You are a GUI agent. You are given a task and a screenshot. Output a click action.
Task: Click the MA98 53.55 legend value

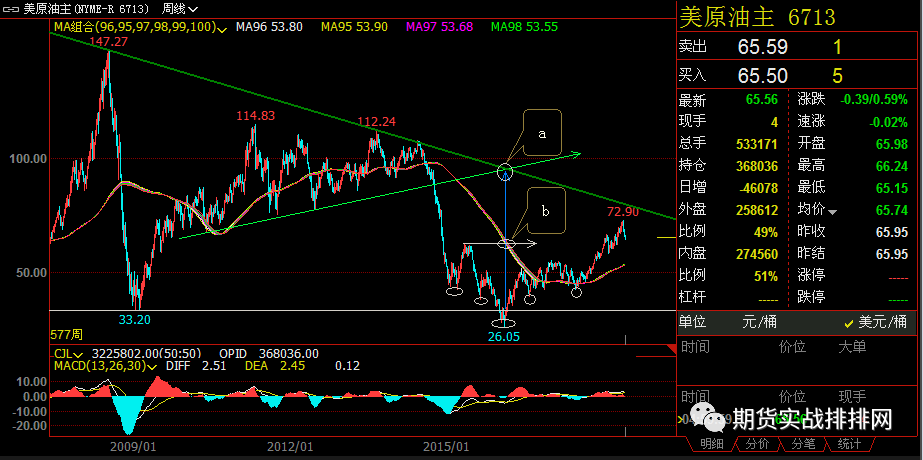(524, 27)
